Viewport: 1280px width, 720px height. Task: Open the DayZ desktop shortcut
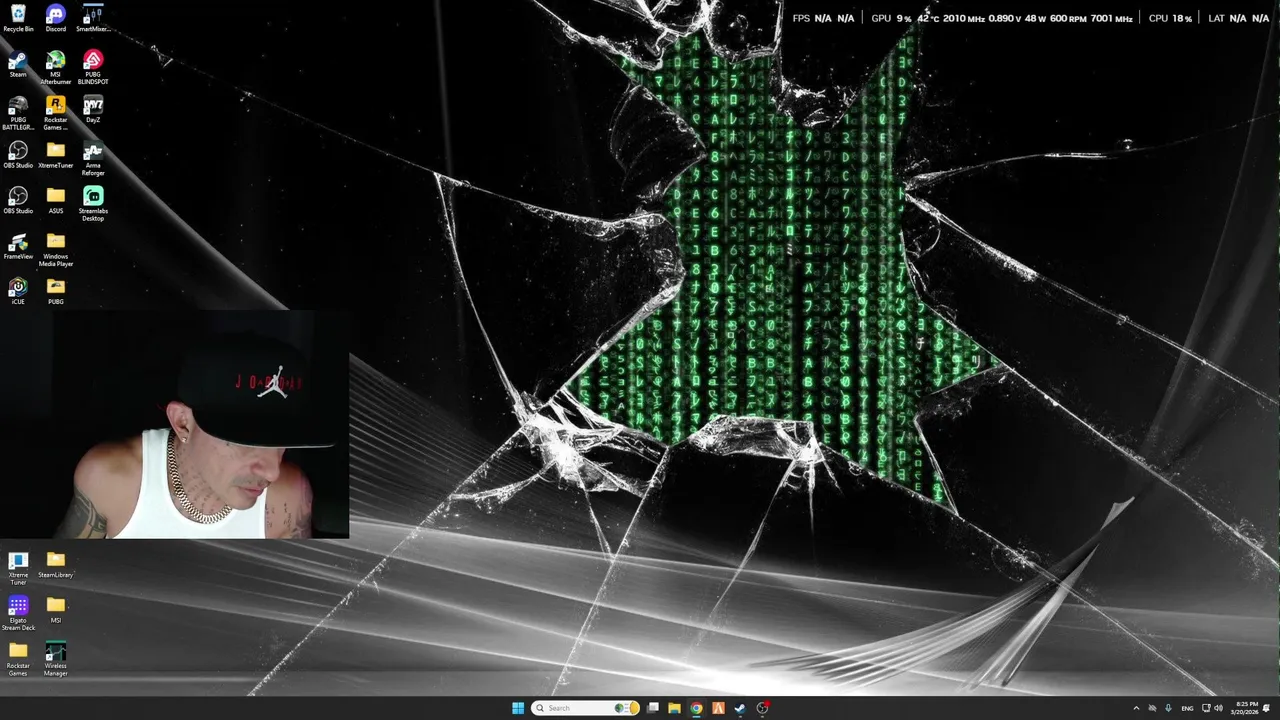pos(93,110)
